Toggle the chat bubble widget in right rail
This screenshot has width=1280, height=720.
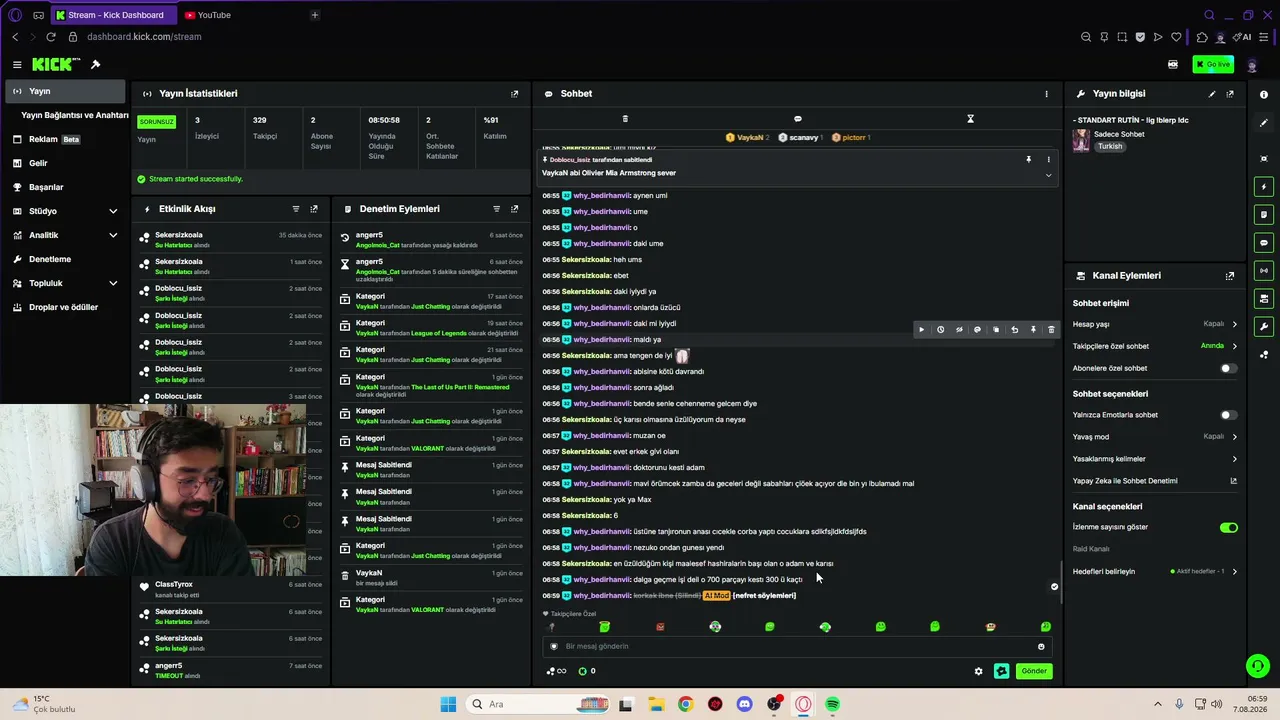1264,243
